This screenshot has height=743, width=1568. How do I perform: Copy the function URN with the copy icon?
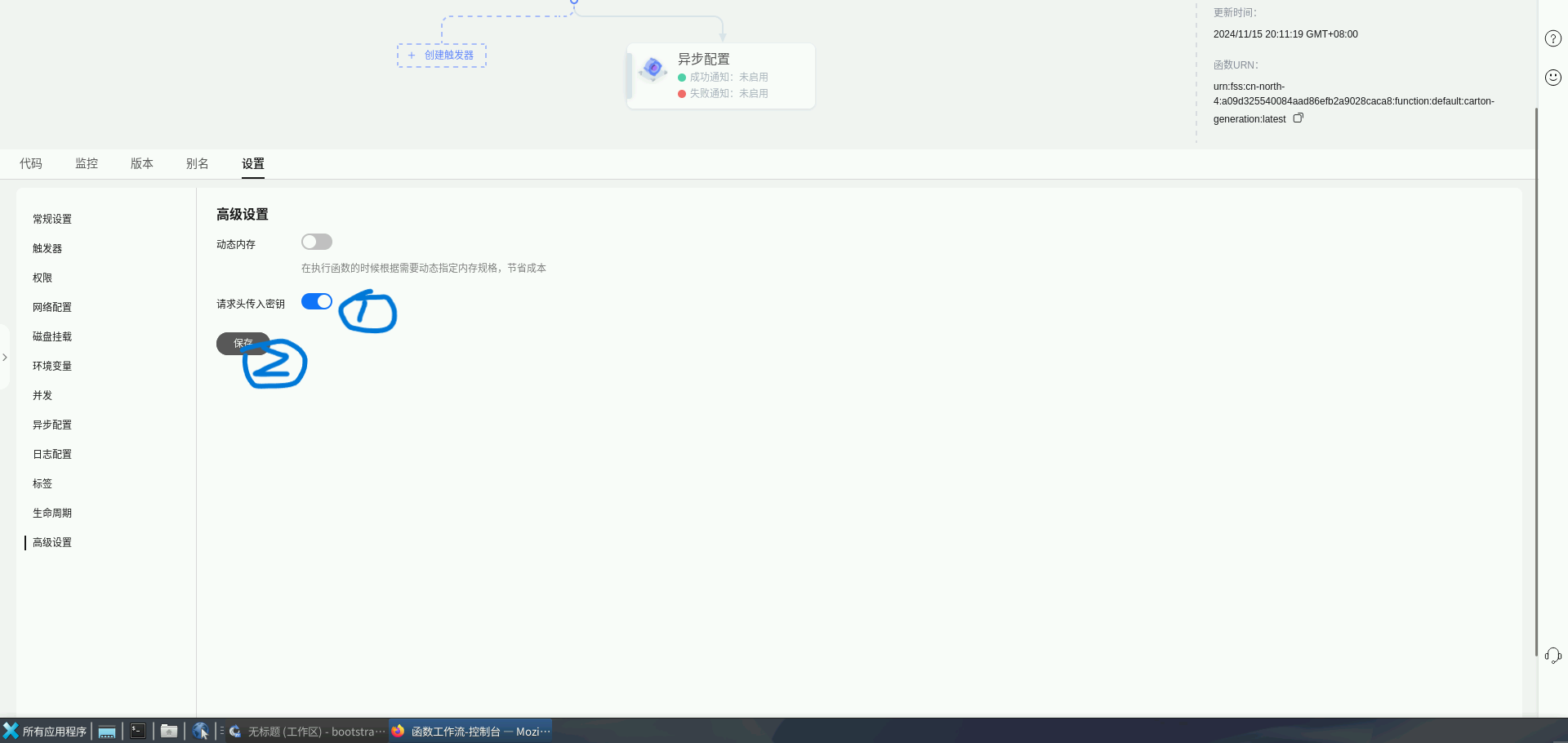coord(1298,118)
